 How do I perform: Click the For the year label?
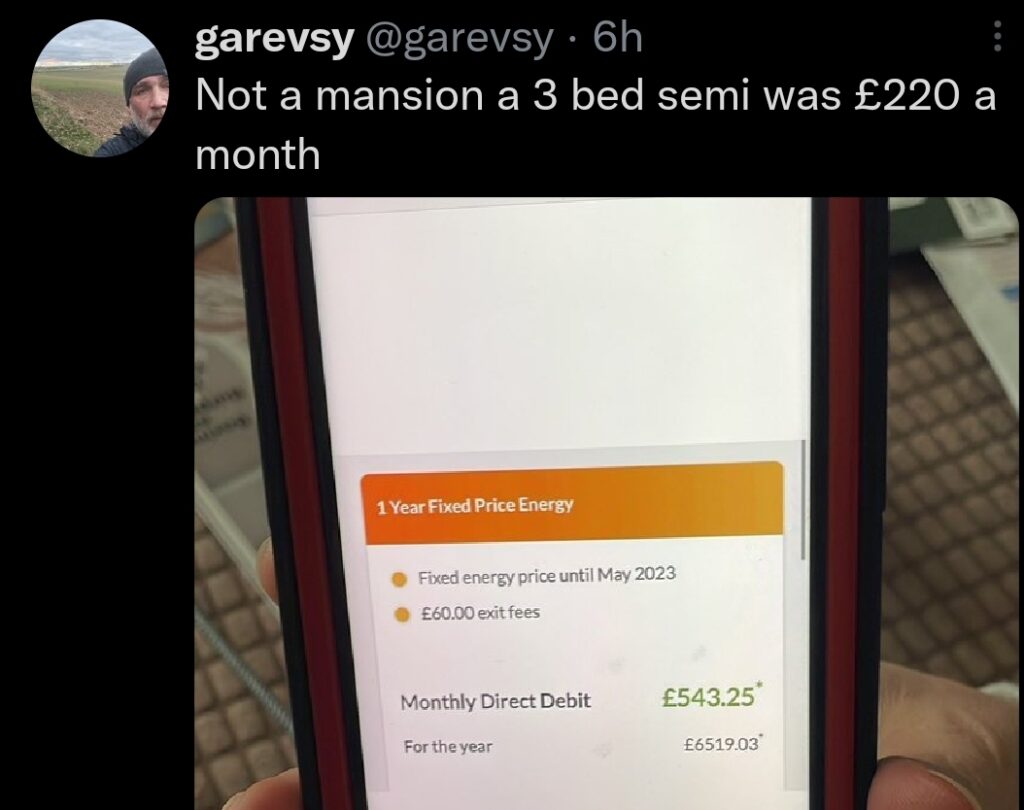click(447, 746)
